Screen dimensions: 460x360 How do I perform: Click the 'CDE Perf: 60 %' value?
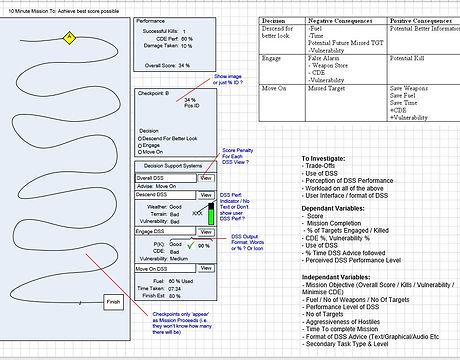174,39
